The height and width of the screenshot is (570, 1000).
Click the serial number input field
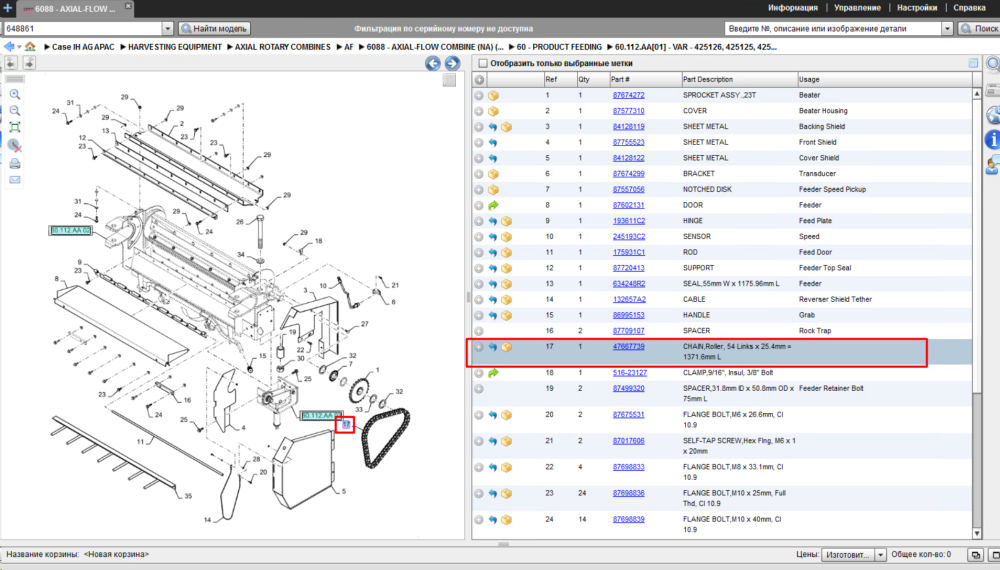(83, 29)
